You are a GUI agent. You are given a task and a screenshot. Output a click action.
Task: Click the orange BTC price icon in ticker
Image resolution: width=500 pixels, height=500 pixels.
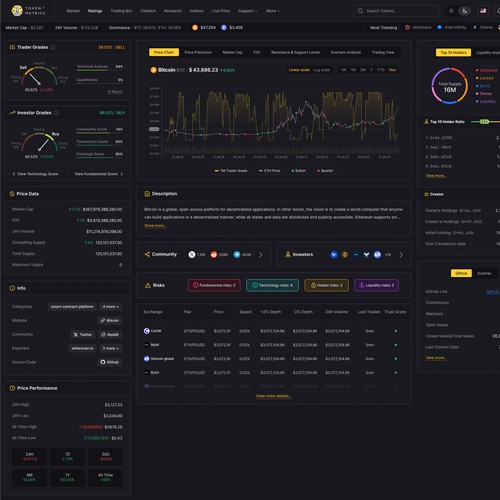[195, 27]
